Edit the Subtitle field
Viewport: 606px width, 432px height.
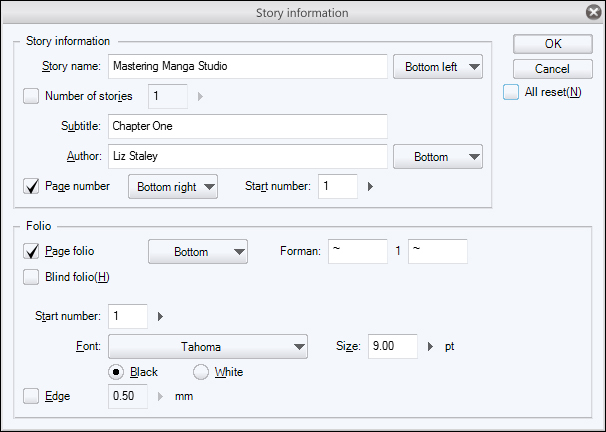pos(248,126)
